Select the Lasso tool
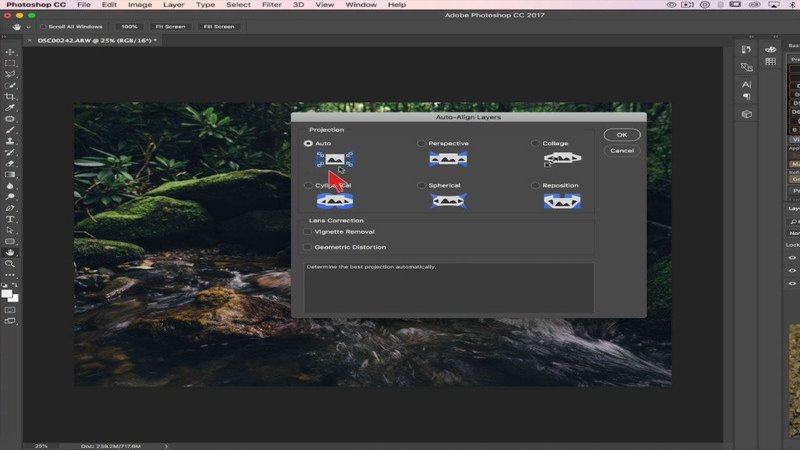 [10, 74]
